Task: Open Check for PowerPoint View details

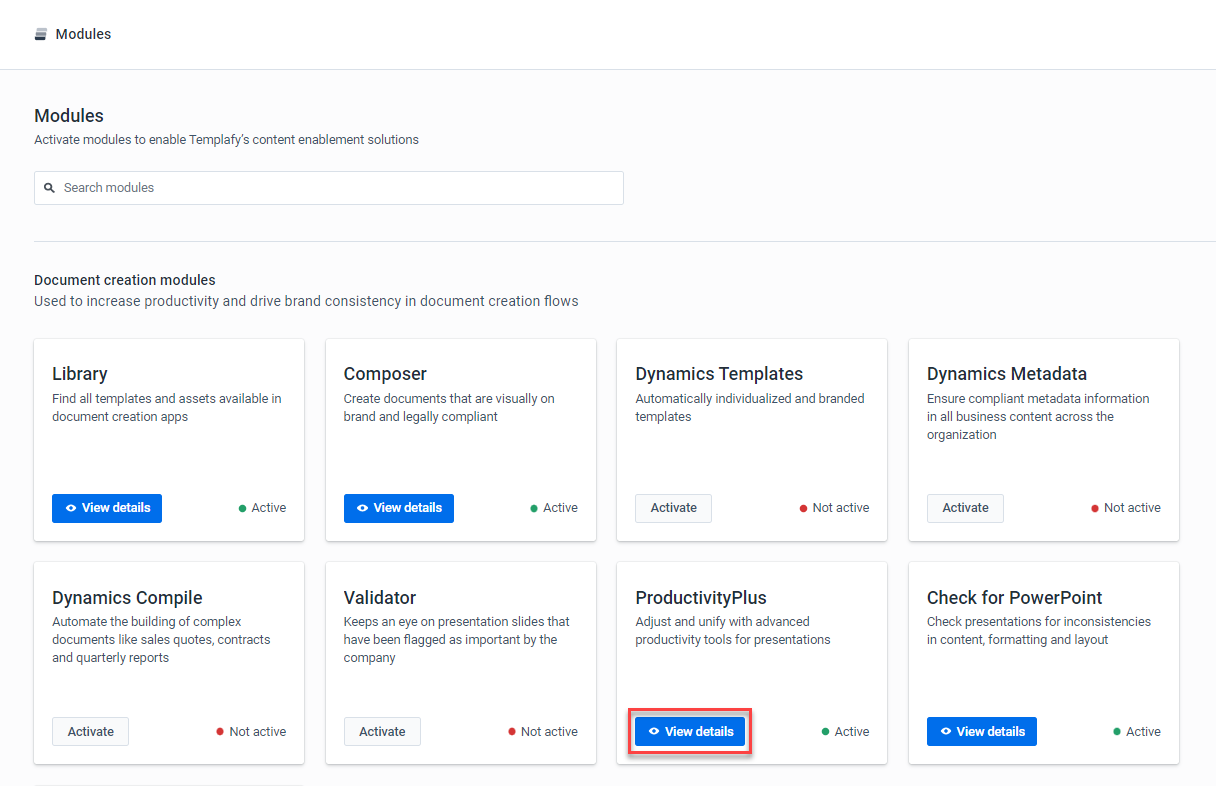Action: click(x=982, y=732)
